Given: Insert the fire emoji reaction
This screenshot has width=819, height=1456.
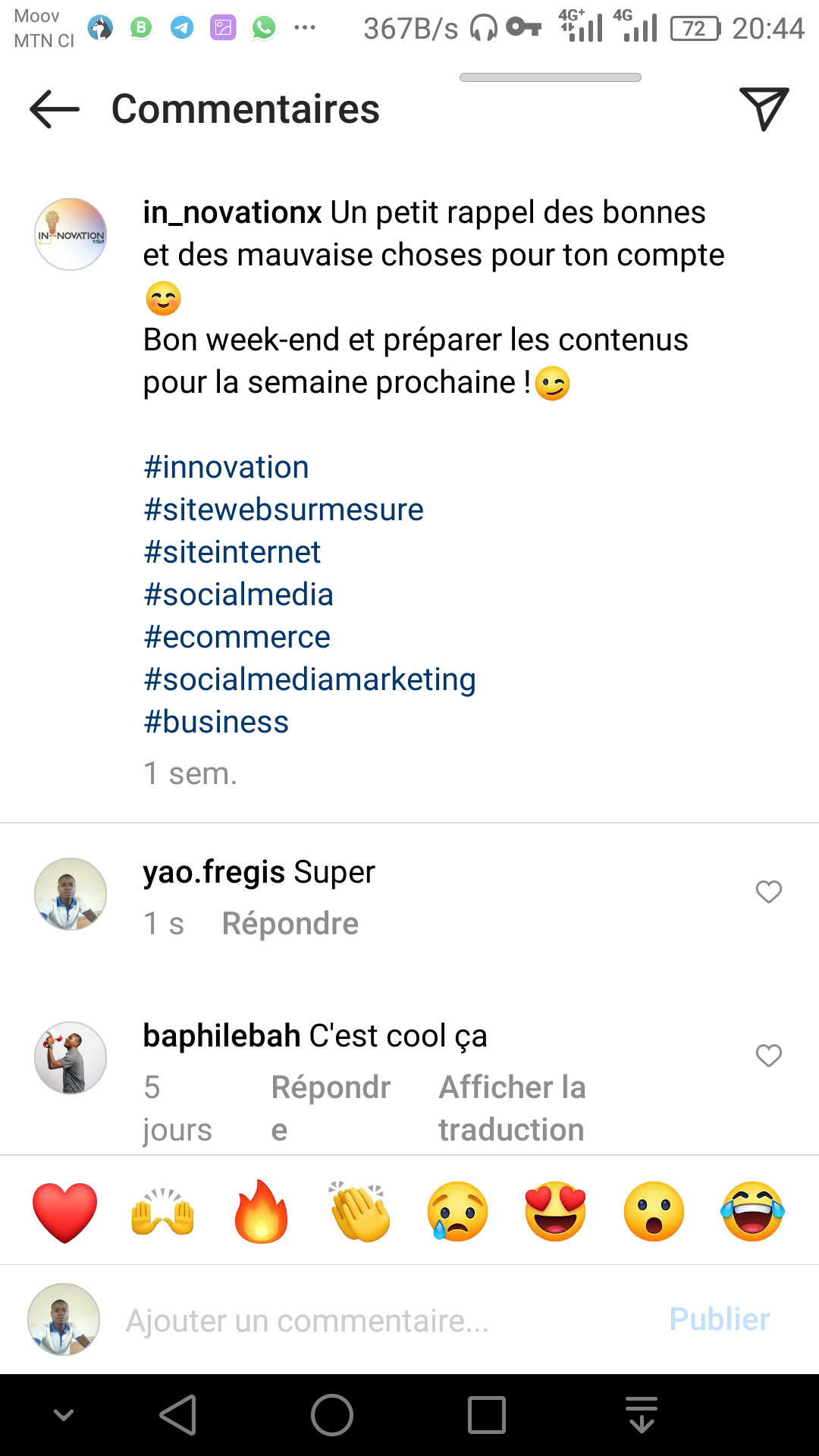Looking at the screenshot, I should click(x=262, y=1212).
